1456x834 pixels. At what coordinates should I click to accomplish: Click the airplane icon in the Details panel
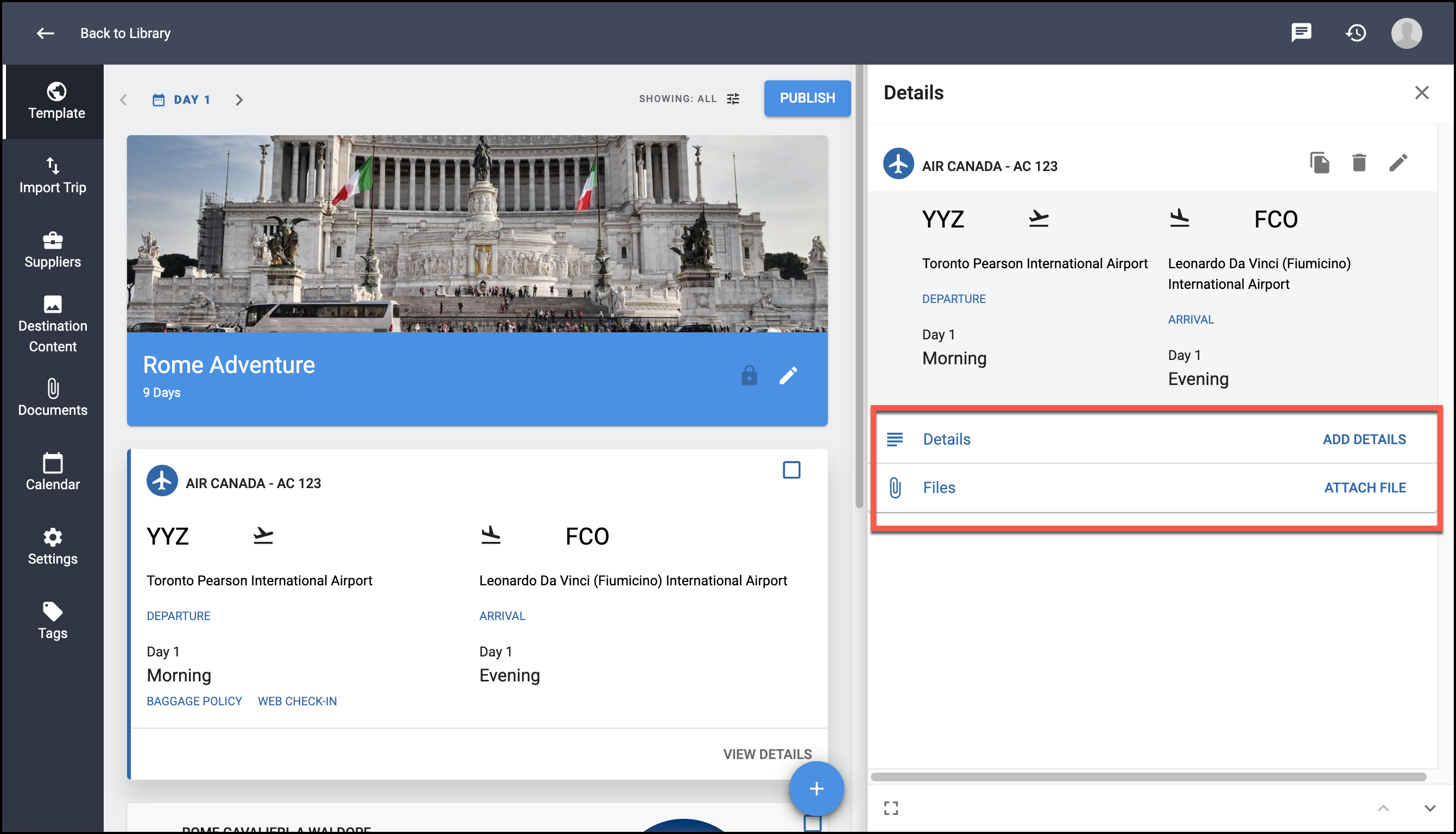point(898,164)
